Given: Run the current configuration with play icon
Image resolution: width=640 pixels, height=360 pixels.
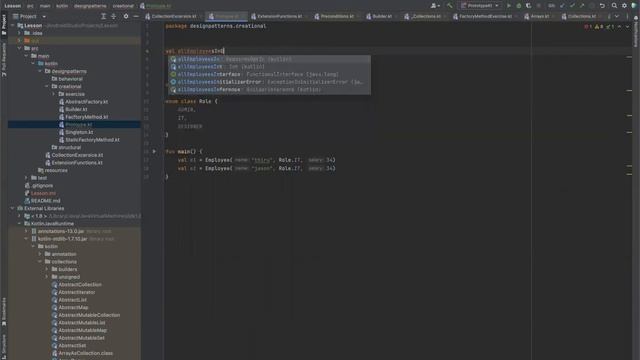Looking at the screenshot, I should click(509, 6).
